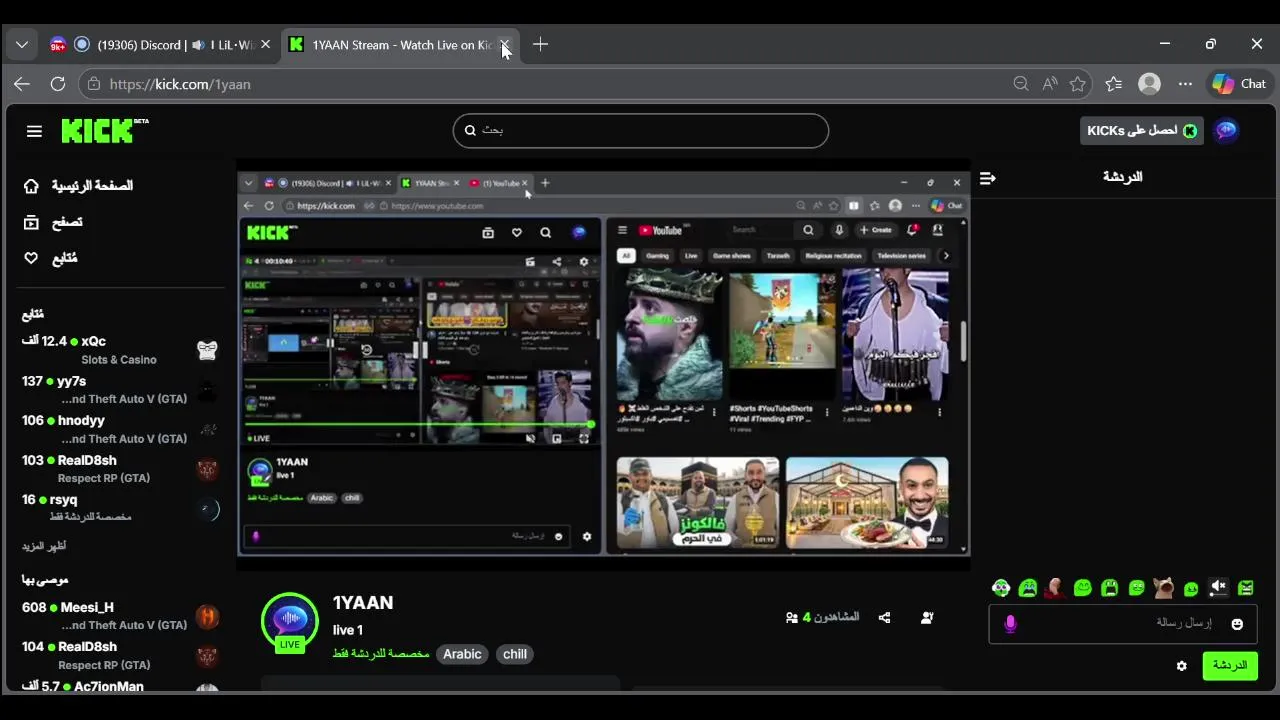Open the user avatar menu on the Kick header
Screen dimensions: 1280x720
pyautogui.click(x=1226, y=131)
